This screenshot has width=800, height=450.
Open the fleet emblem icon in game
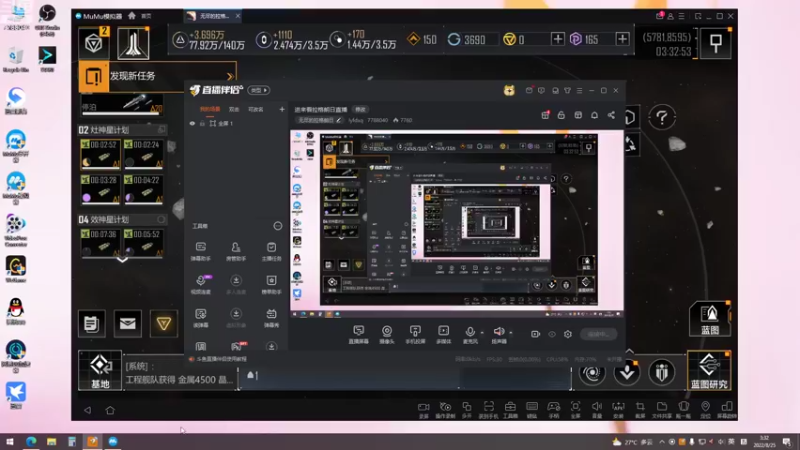tap(133, 43)
